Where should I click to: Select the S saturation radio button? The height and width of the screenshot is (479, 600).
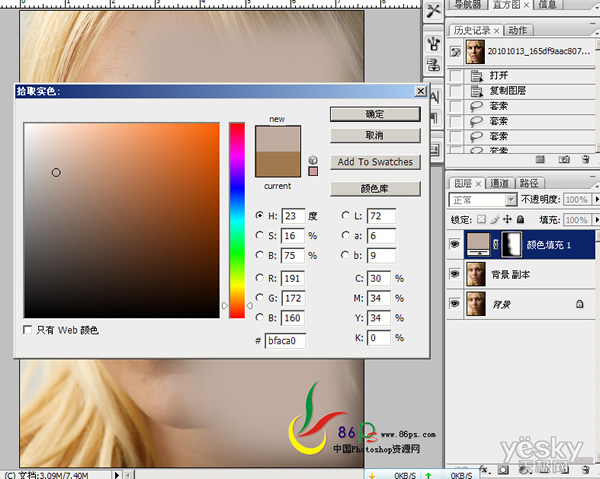[x=259, y=235]
